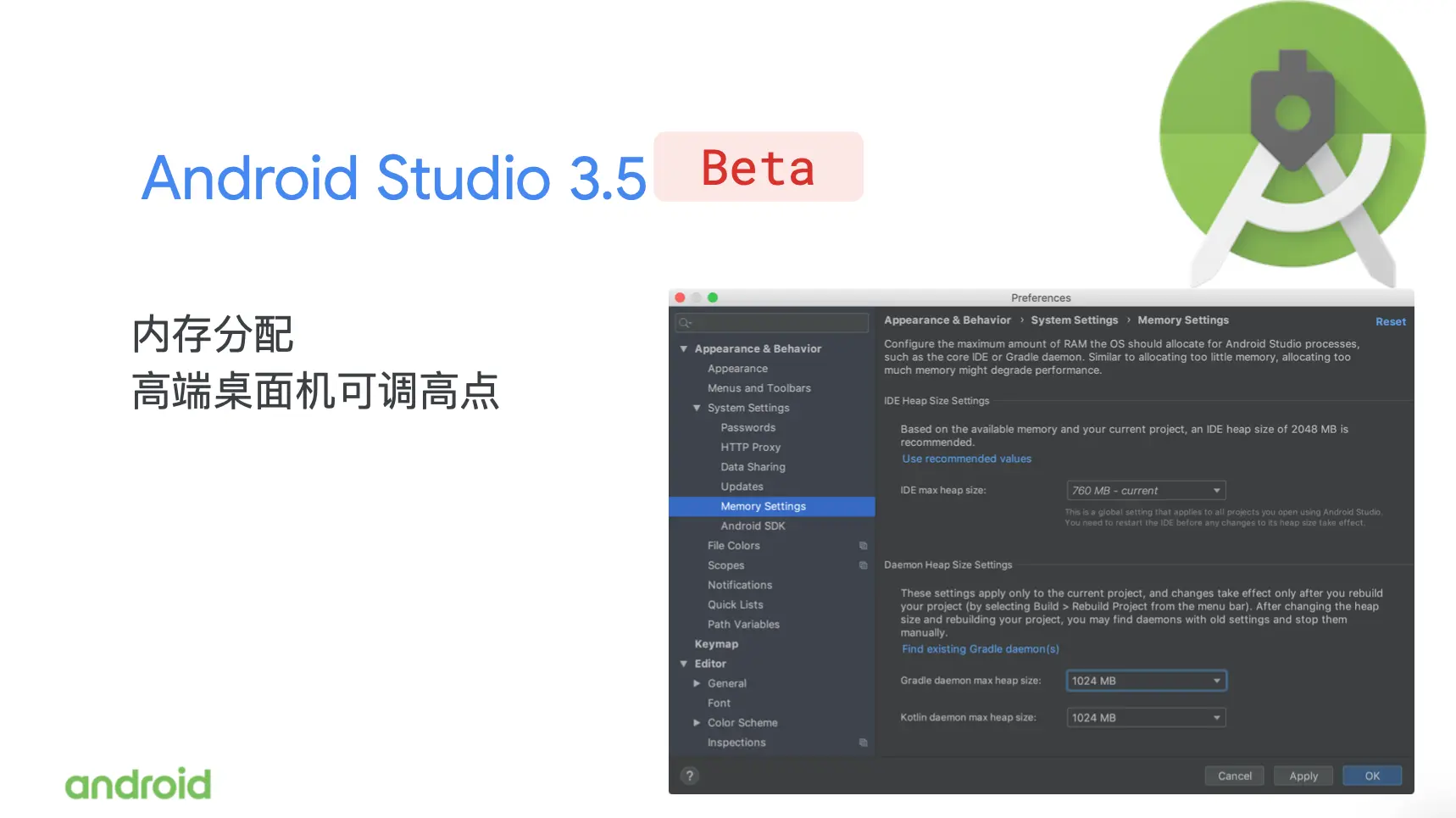Click the green android wordmark logo
Viewport: 1456px width, 818px height.
(x=138, y=784)
